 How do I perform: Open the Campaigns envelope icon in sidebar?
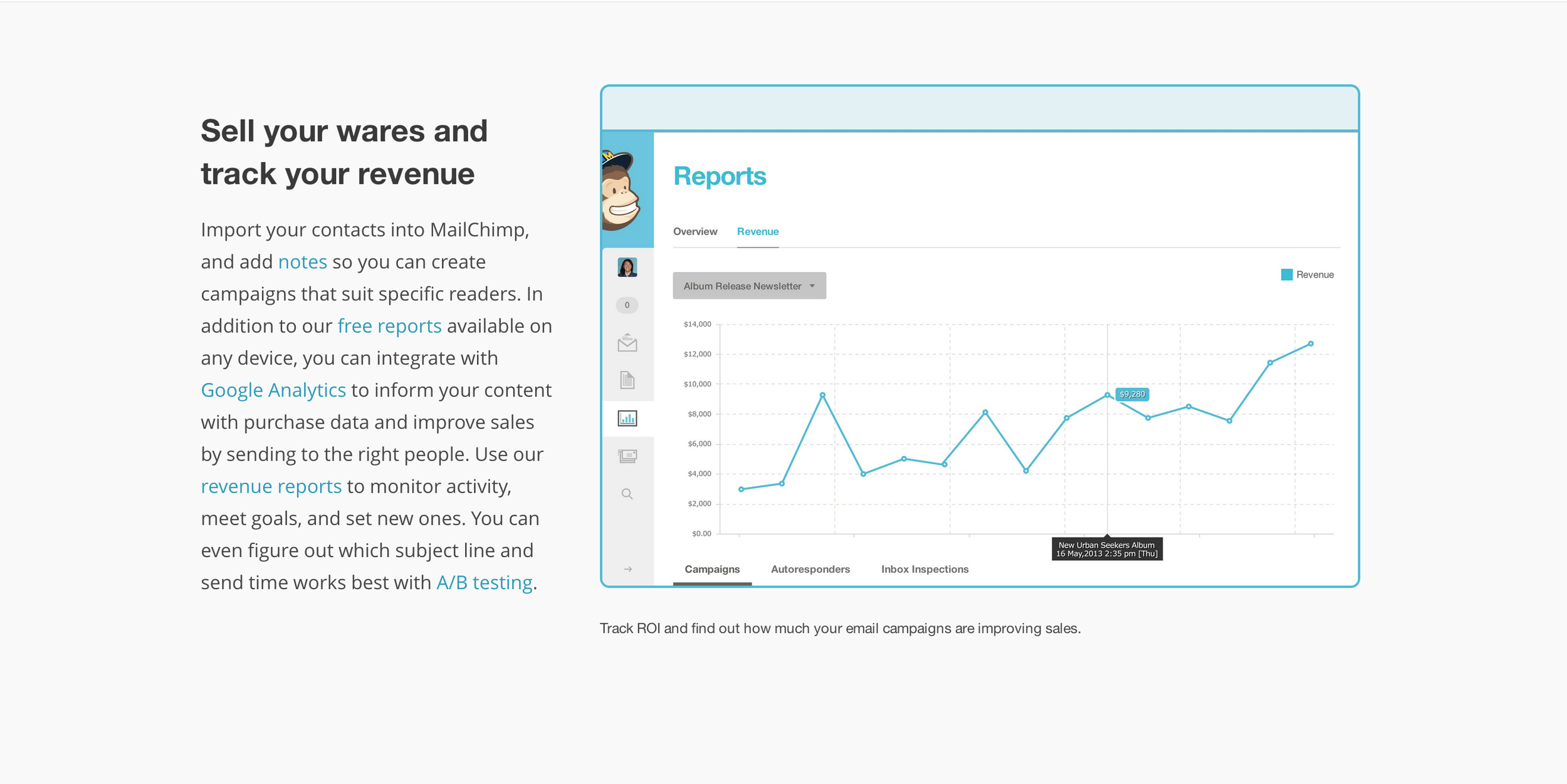click(627, 343)
